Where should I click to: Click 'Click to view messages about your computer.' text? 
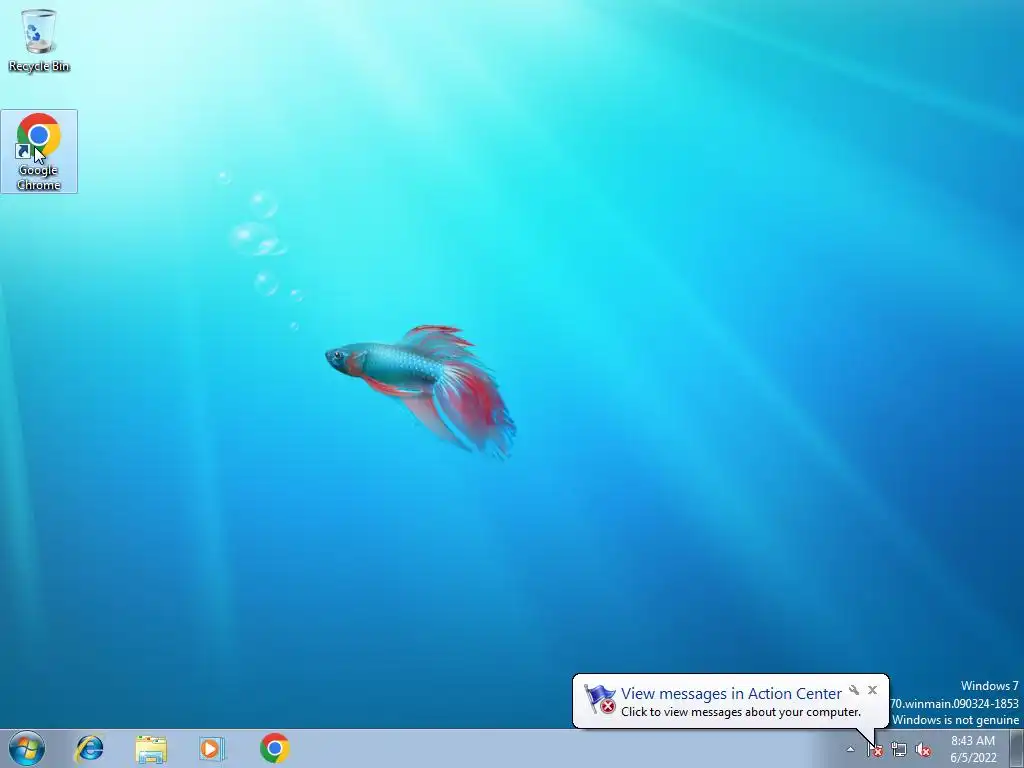pos(741,712)
